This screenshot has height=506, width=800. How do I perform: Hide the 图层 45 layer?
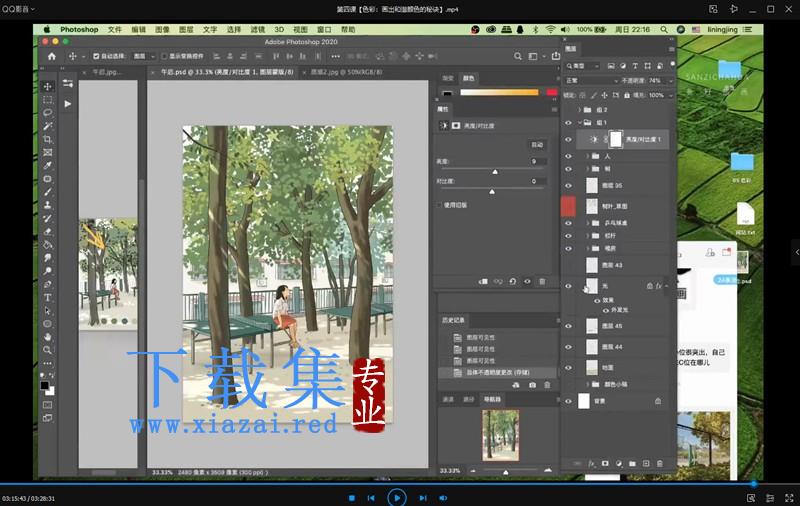568,326
